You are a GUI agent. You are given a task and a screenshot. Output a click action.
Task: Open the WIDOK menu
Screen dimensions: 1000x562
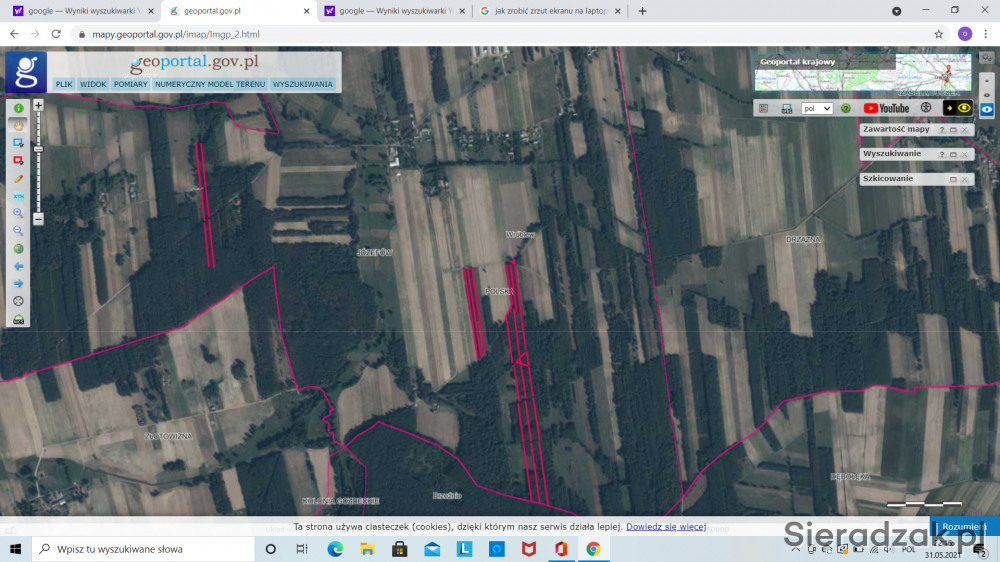point(93,85)
